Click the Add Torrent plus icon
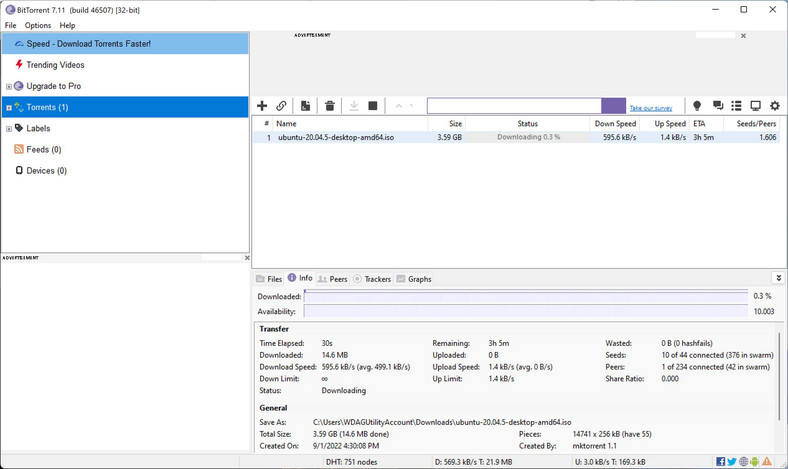 [x=262, y=106]
